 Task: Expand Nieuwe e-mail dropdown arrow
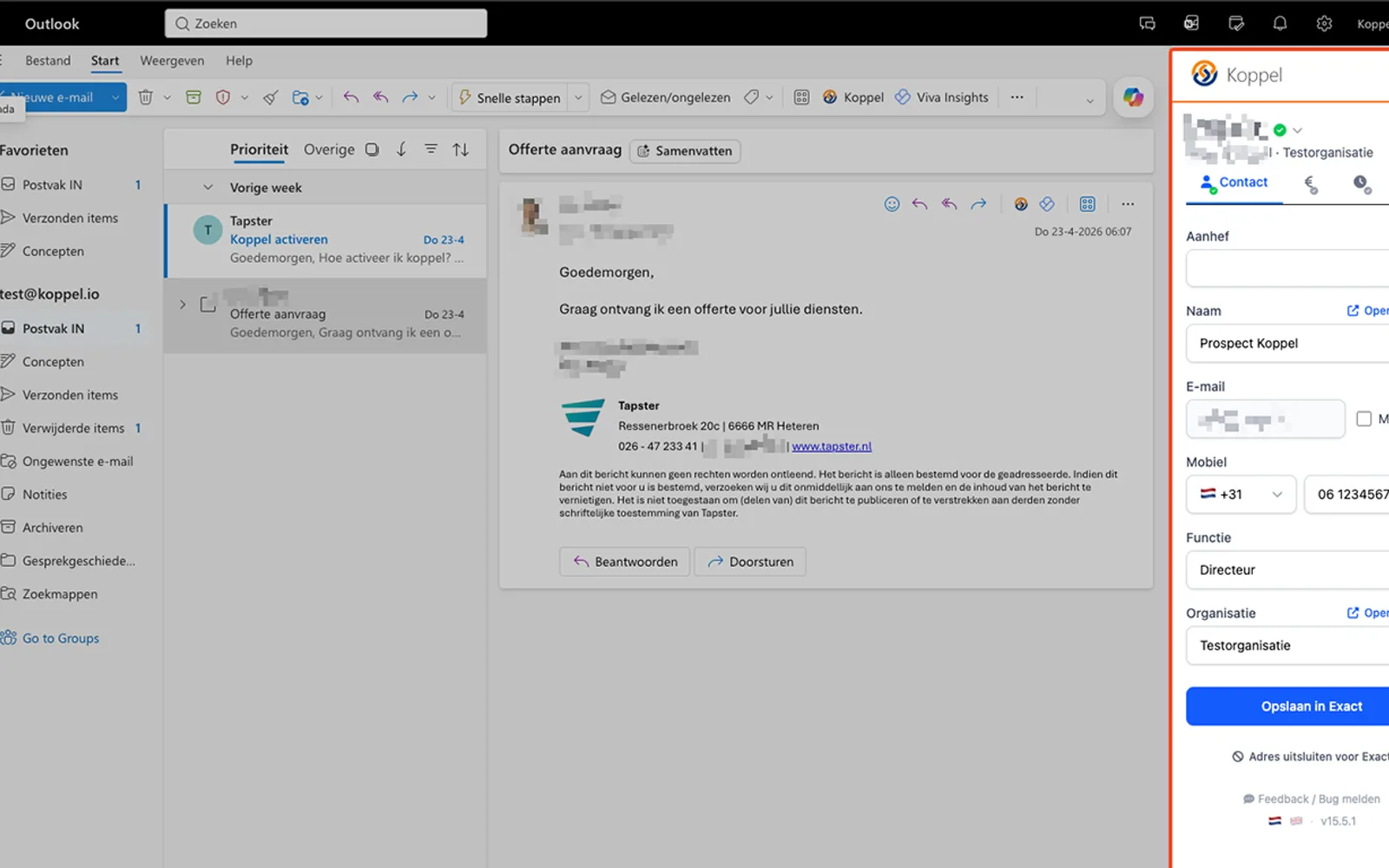115,97
